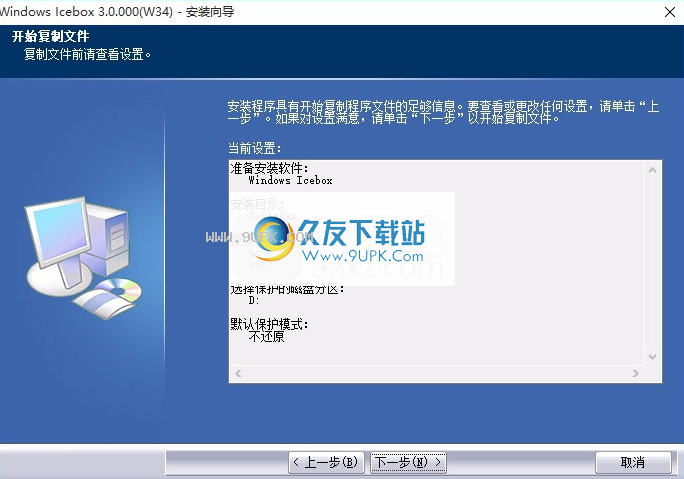This screenshot has width=684, height=479.
Task: Click the 下一步(N) next button
Action: tap(408, 462)
